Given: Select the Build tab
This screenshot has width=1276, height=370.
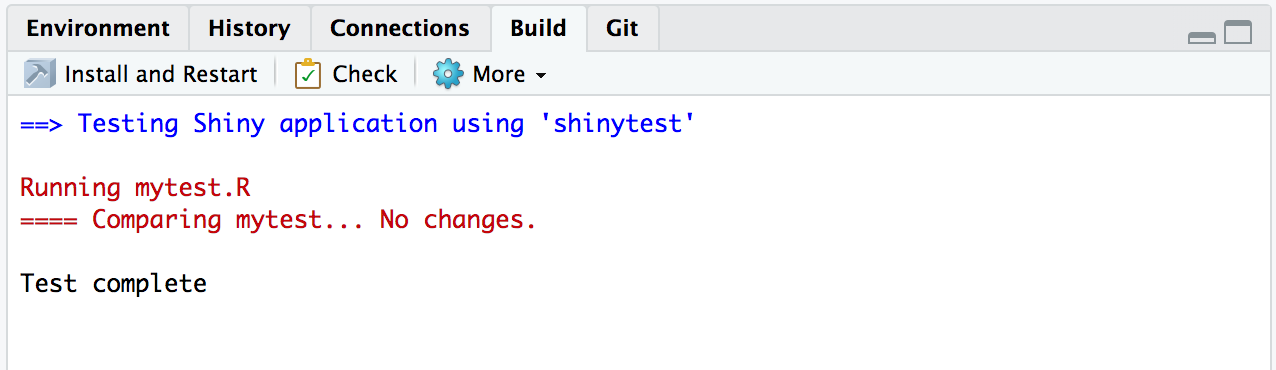Looking at the screenshot, I should point(538,28).
